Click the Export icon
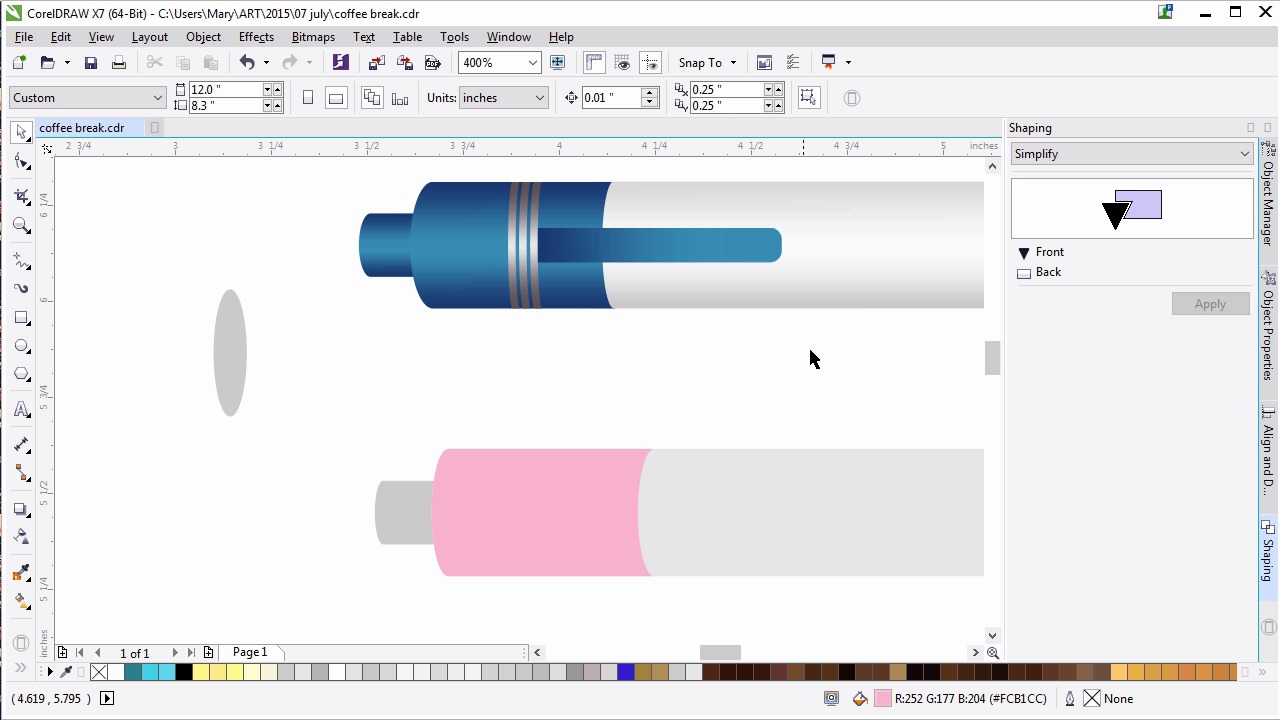1280x720 pixels. tap(404, 62)
